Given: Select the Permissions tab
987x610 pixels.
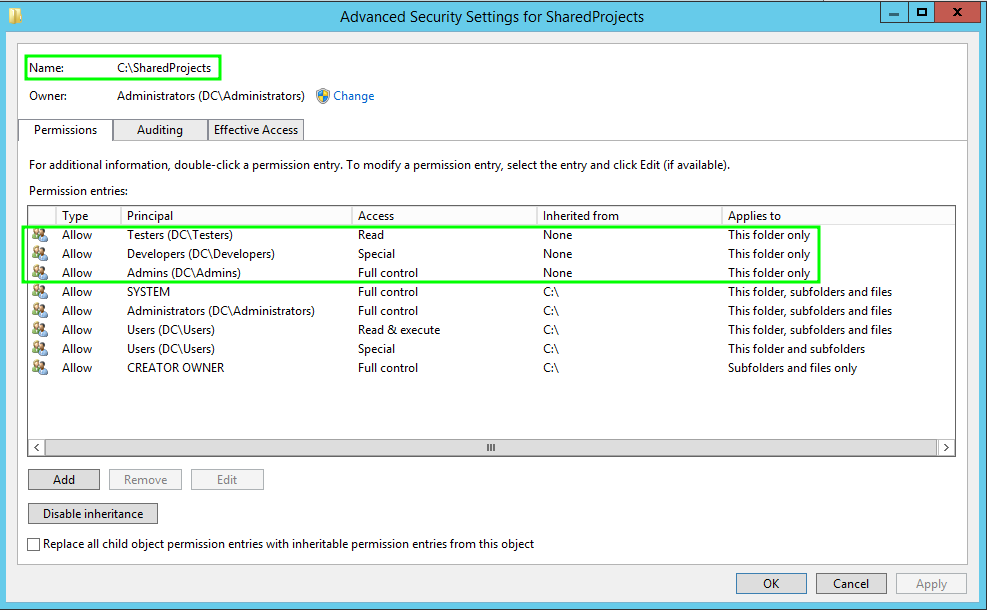Looking at the screenshot, I should [x=66, y=130].
